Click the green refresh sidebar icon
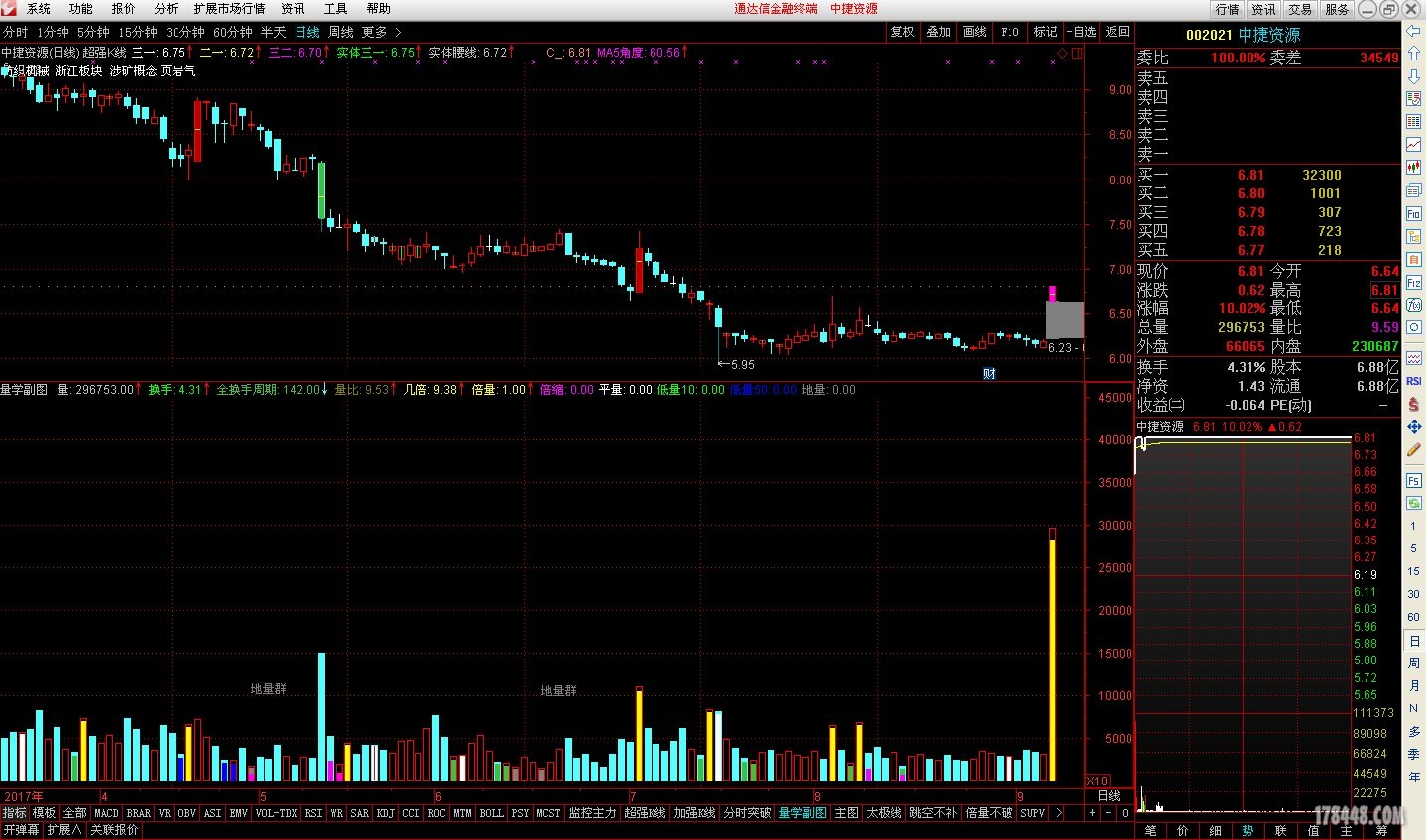Viewport: 1426px width, 840px height. (x=1414, y=503)
